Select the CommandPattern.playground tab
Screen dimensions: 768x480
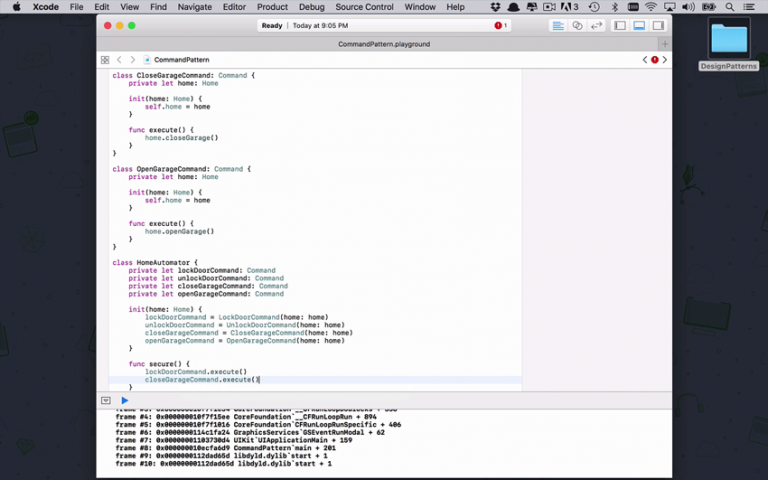coord(384,44)
